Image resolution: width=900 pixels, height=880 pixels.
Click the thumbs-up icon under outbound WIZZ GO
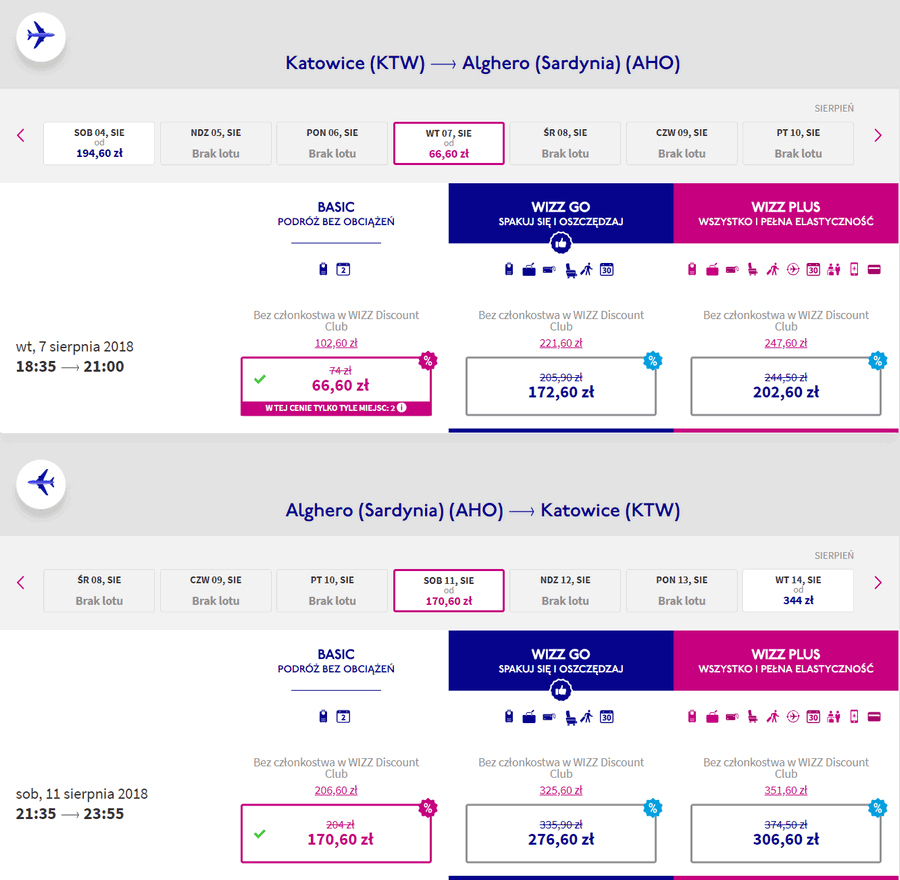pos(561,243)
